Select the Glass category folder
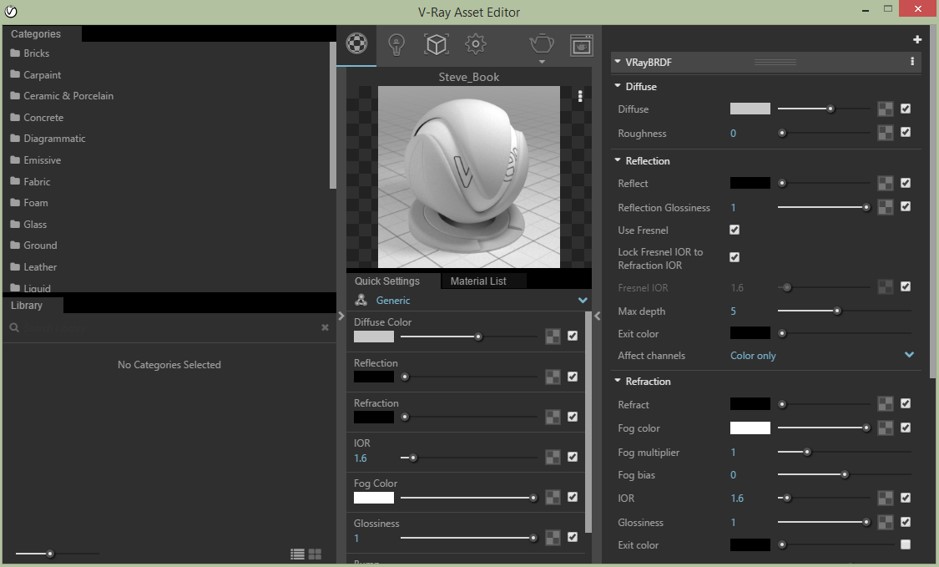939x567 pixels. [35, 224]
